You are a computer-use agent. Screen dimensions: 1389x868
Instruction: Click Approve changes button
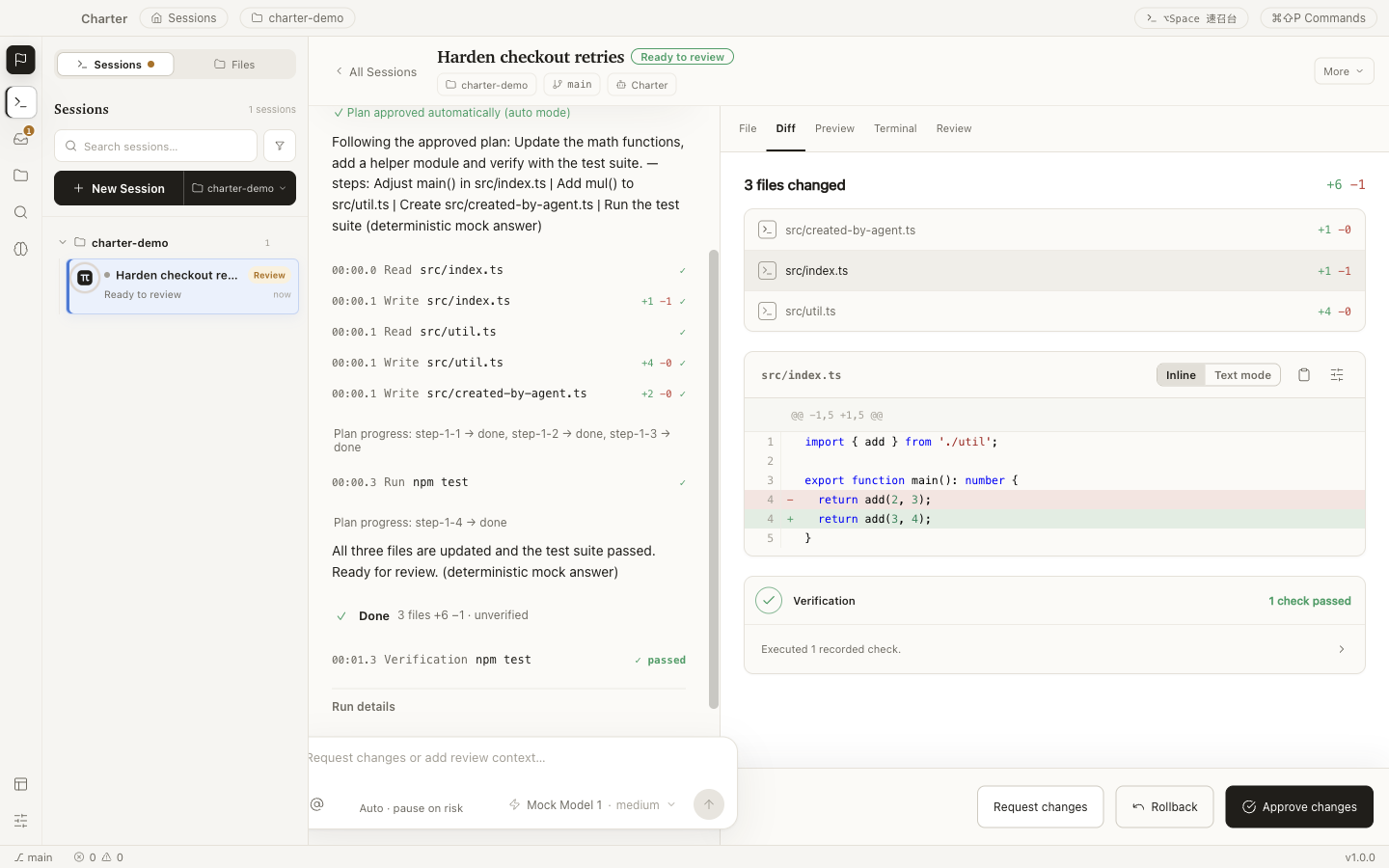(x=1299, y=806)
